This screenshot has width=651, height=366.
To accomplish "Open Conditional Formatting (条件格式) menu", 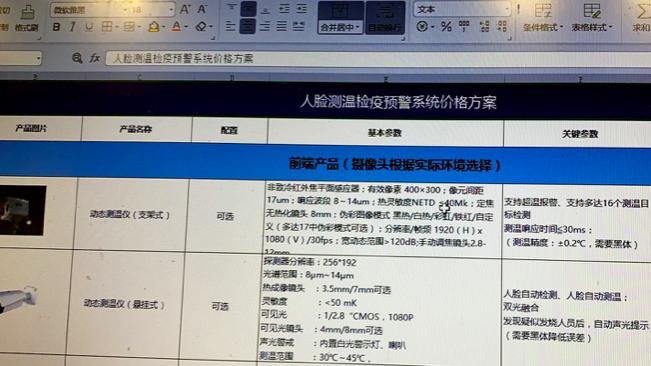I will click(543, 17).
